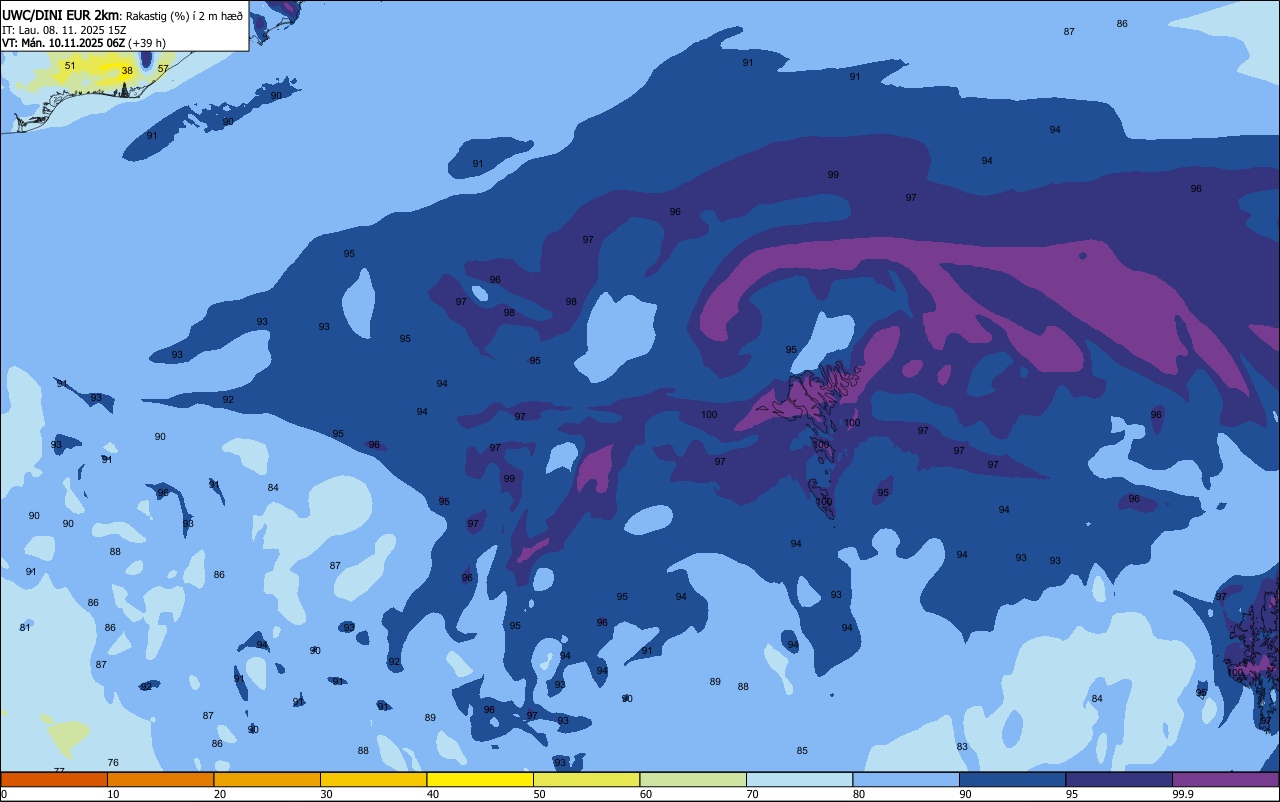1280x802 pixels.
Task: Click the 0–10 dark orange legend swatch
Action: click(54, 779)
